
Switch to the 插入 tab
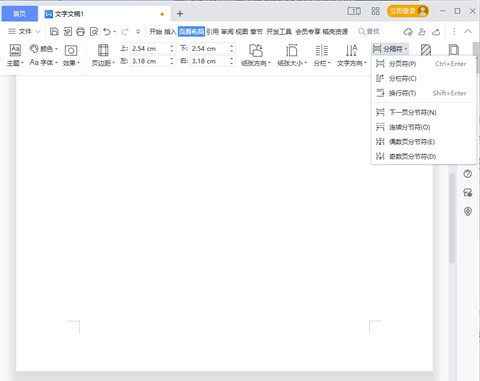(170, 32)
